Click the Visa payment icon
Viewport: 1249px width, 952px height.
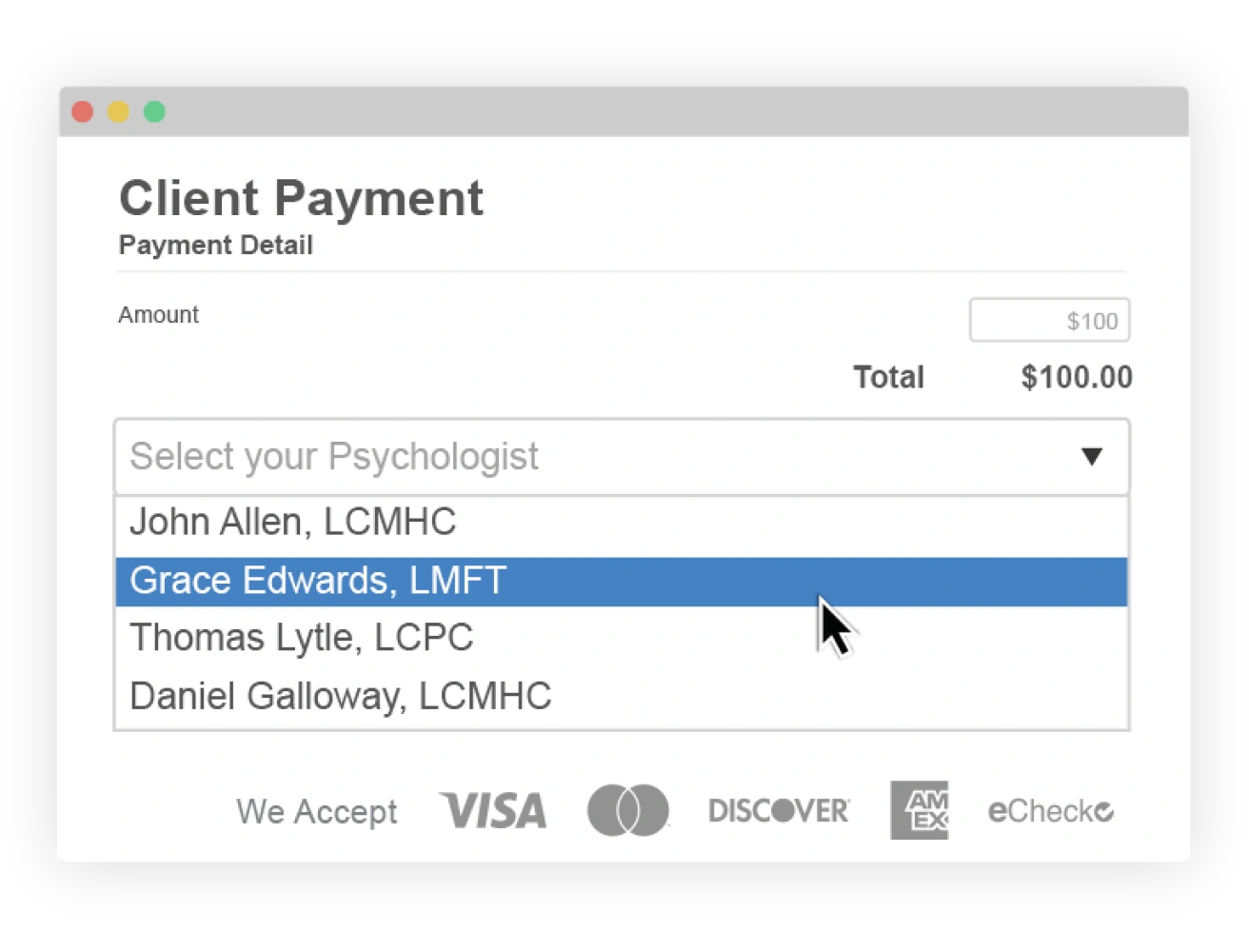click(x=492, y=810)
